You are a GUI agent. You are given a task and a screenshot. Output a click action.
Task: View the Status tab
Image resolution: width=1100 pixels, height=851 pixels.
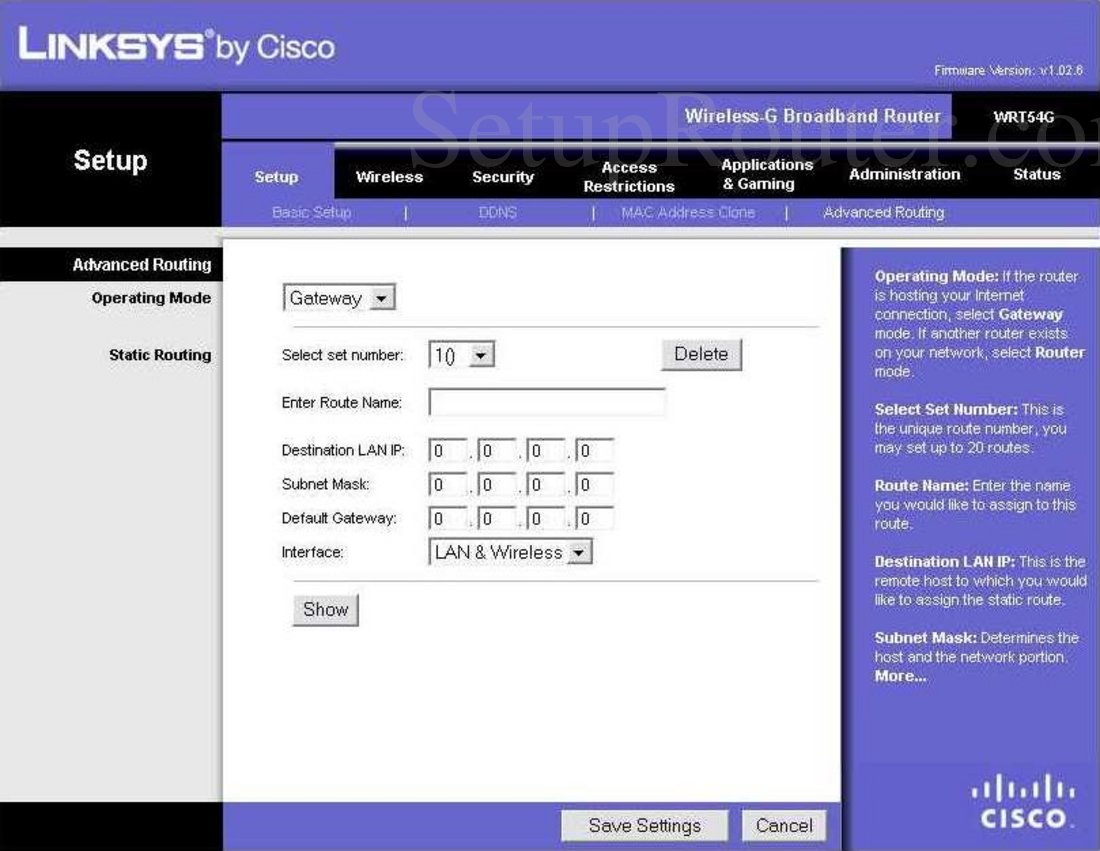[x=1036, y=174]
